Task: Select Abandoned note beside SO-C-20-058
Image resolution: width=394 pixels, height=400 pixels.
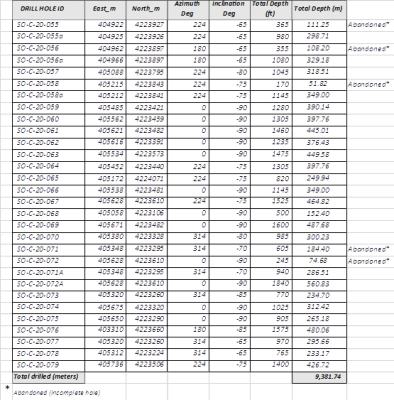Action: pyautogui.click(x=369, y=84)
